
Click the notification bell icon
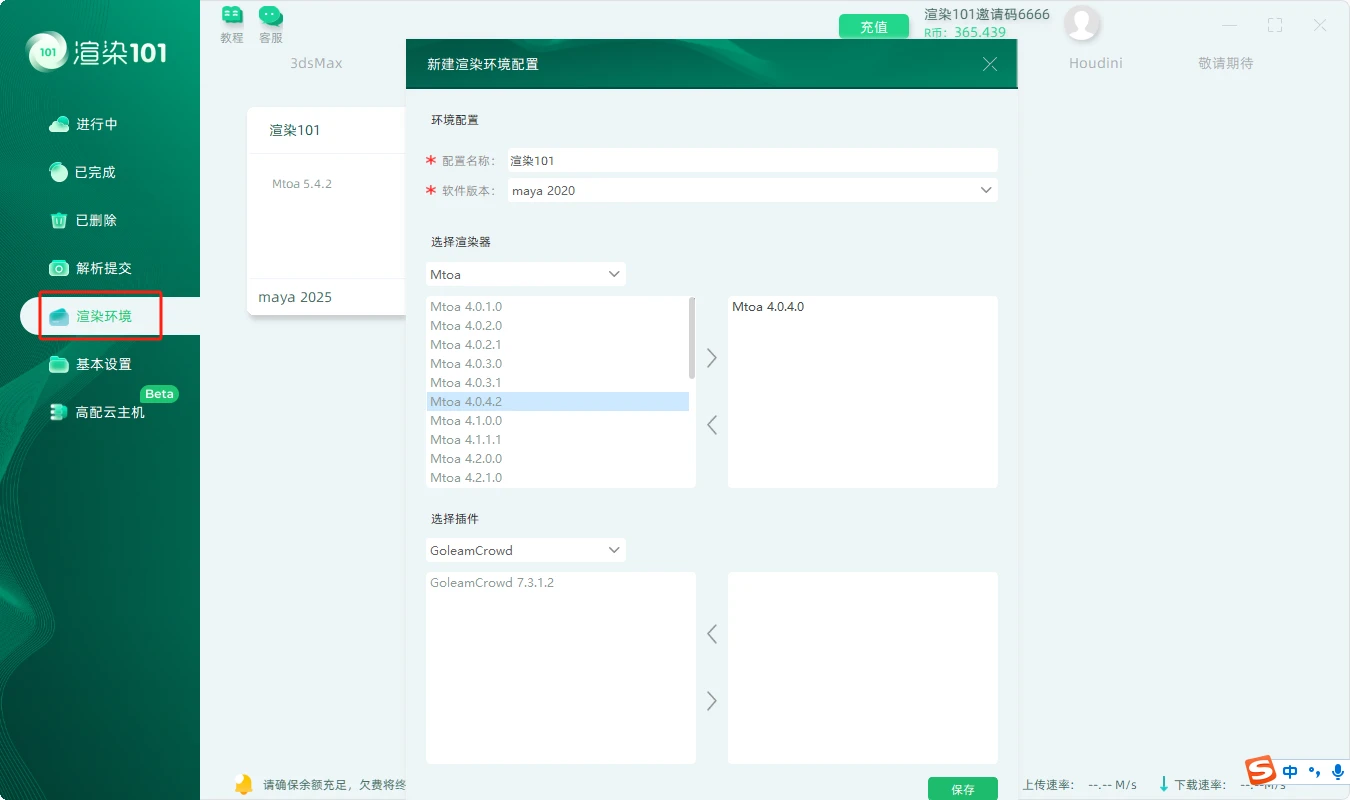pos(243,783)
